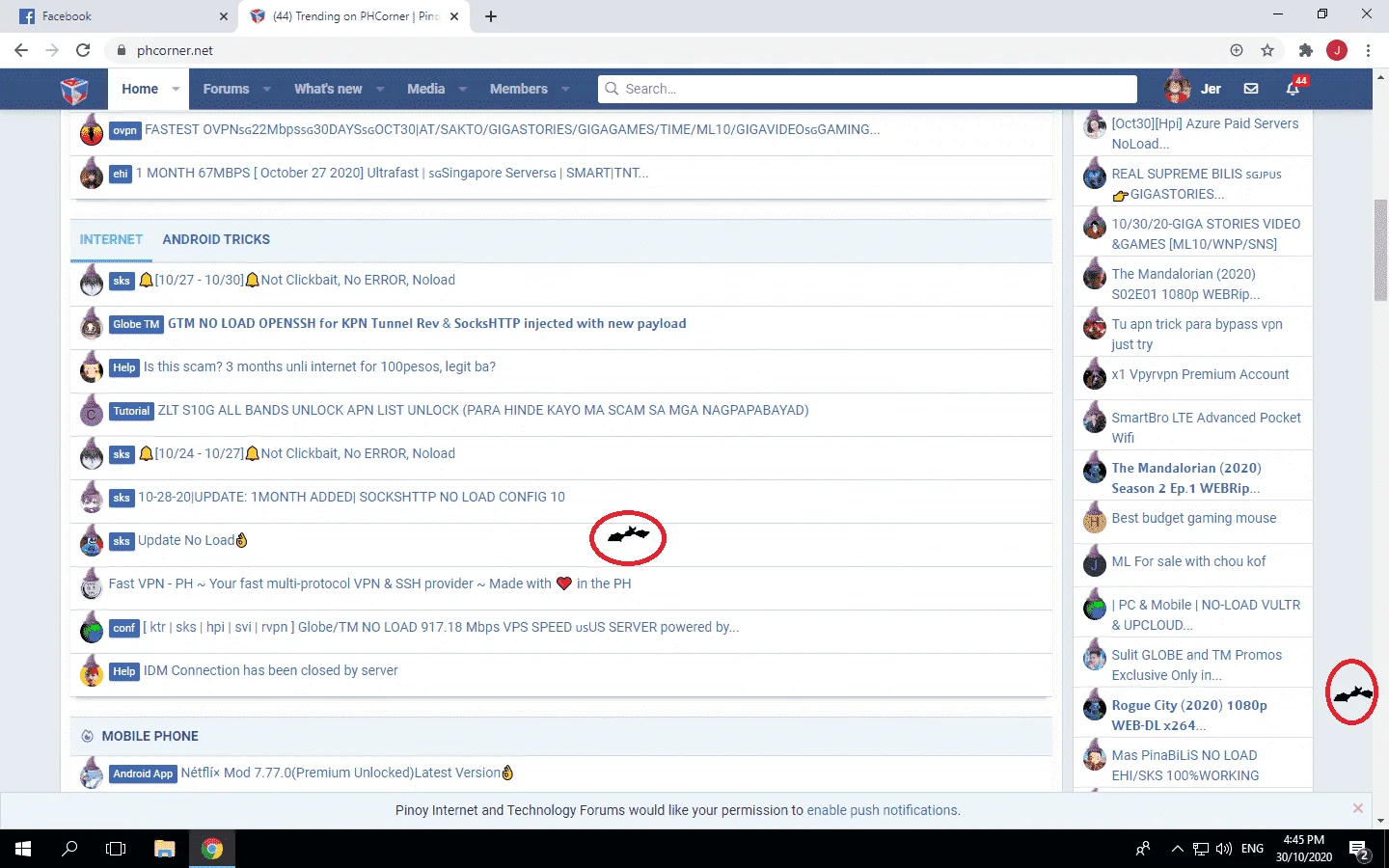Switch to the ANDROID TRICKS tab

pos(216,239)
